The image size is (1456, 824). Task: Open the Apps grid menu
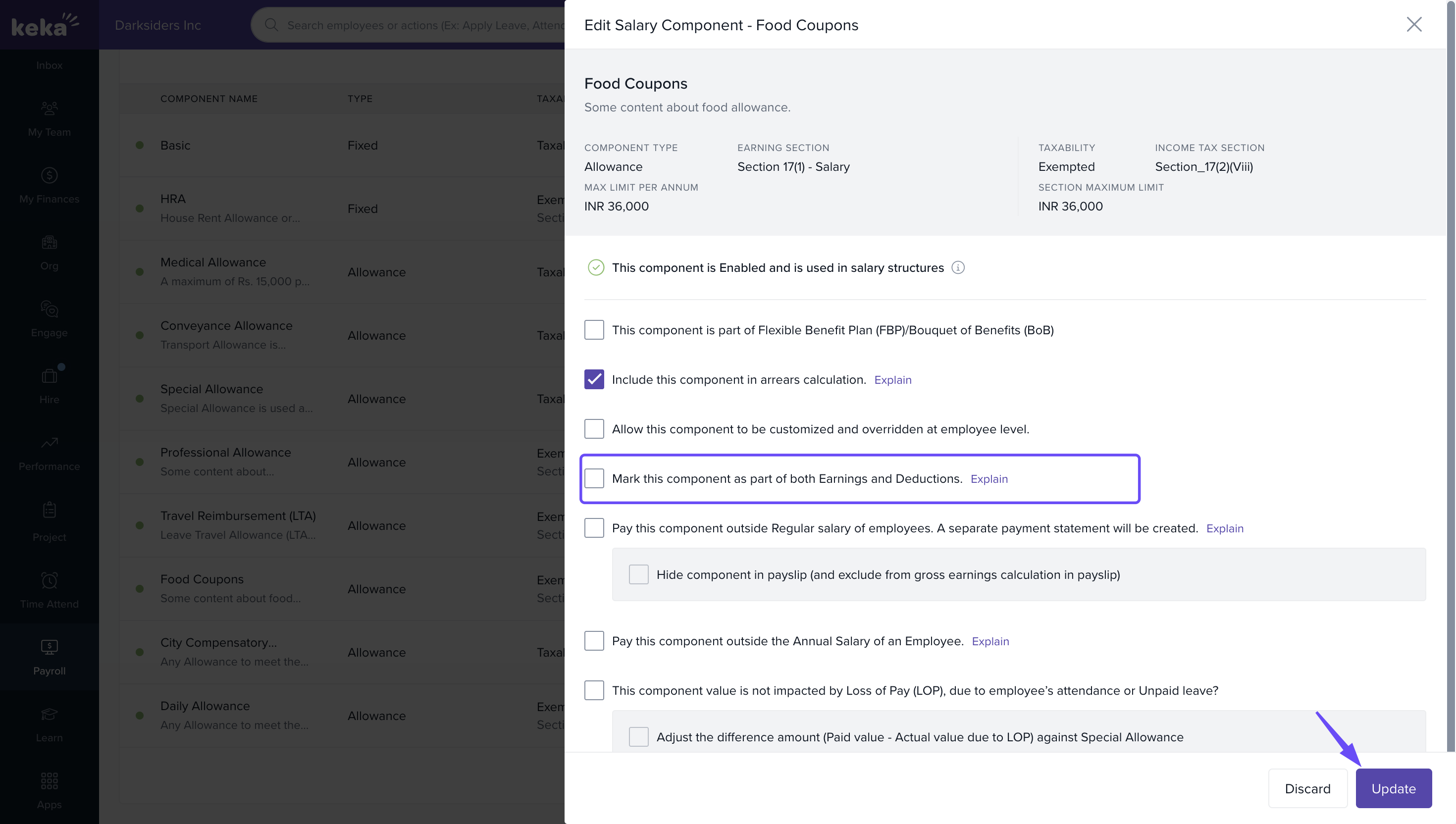point(49,781)
